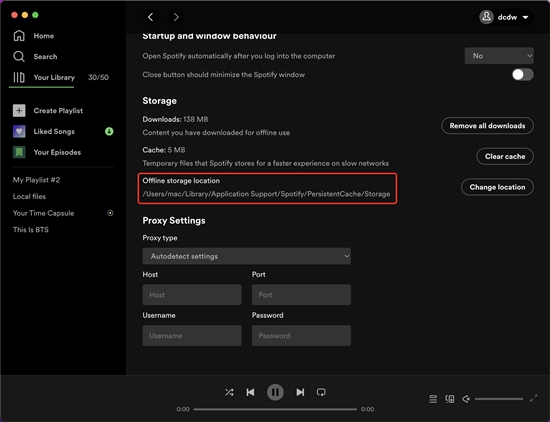This screenshot has height=422, width=550.
Task: Click the Your Library shelf icon
Action: coord(19,77)
